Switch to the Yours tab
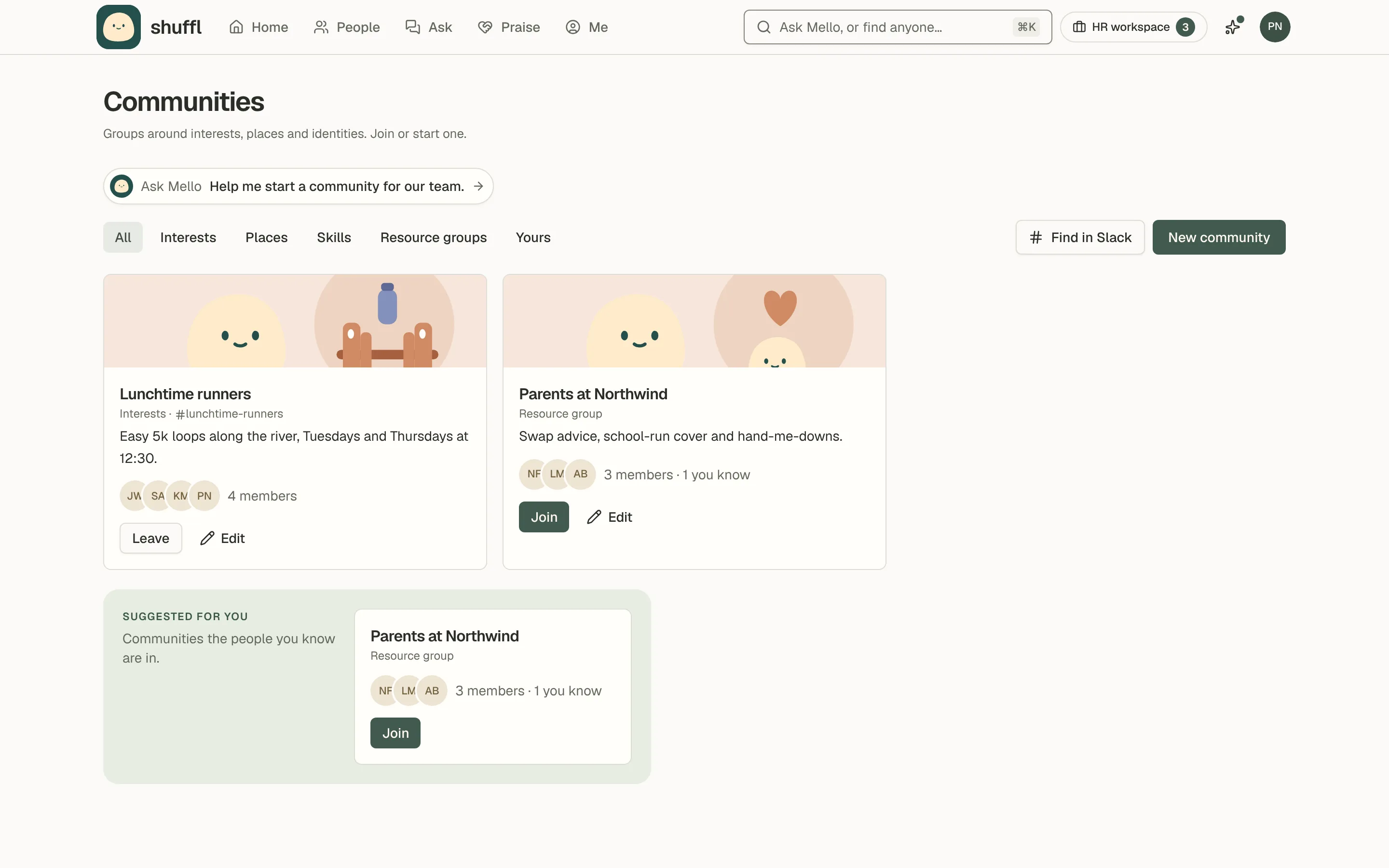Viewport: 1389px width, 868px height. tap(533, 237)
